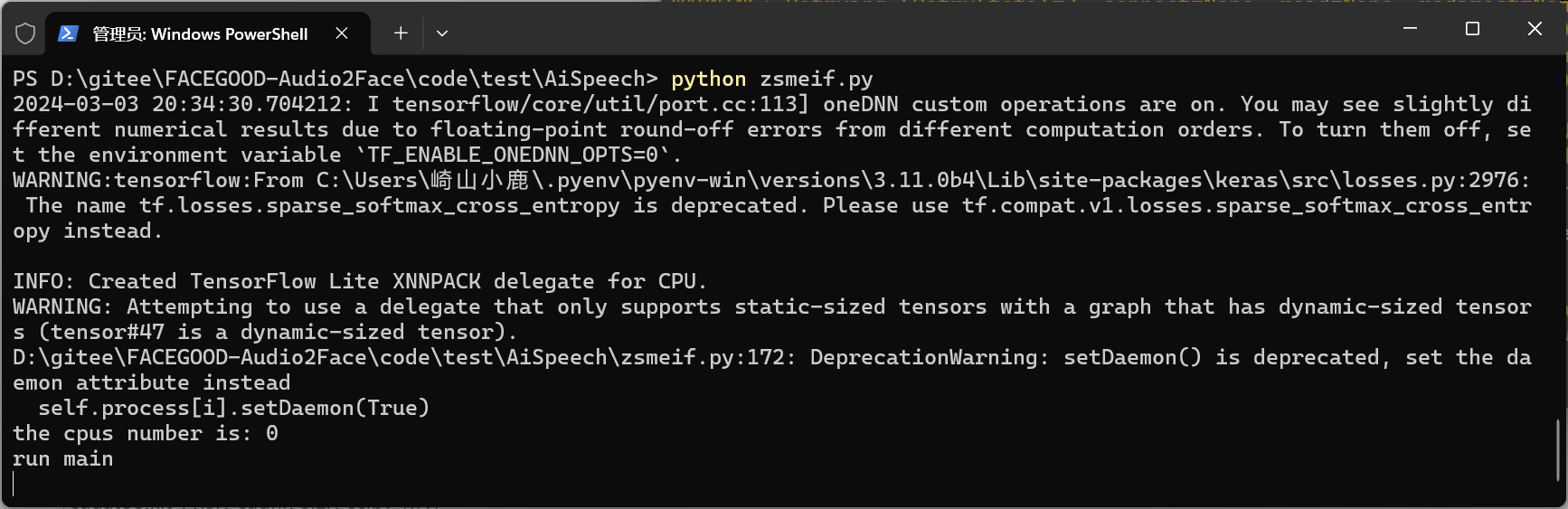Close the terminal window
1568x509 pixels.
click(x=1535, y=29)
